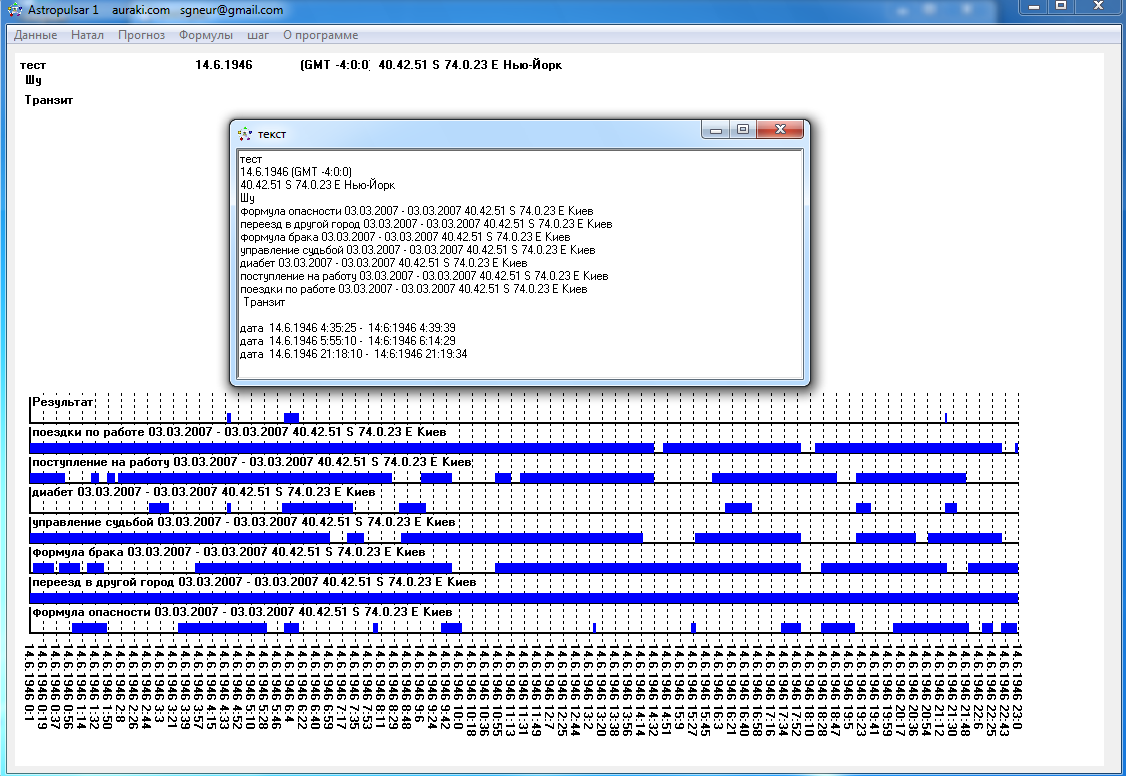Click the Результат row label in chart
This screenshot has height=776, width=1126.
coord(63,402)
